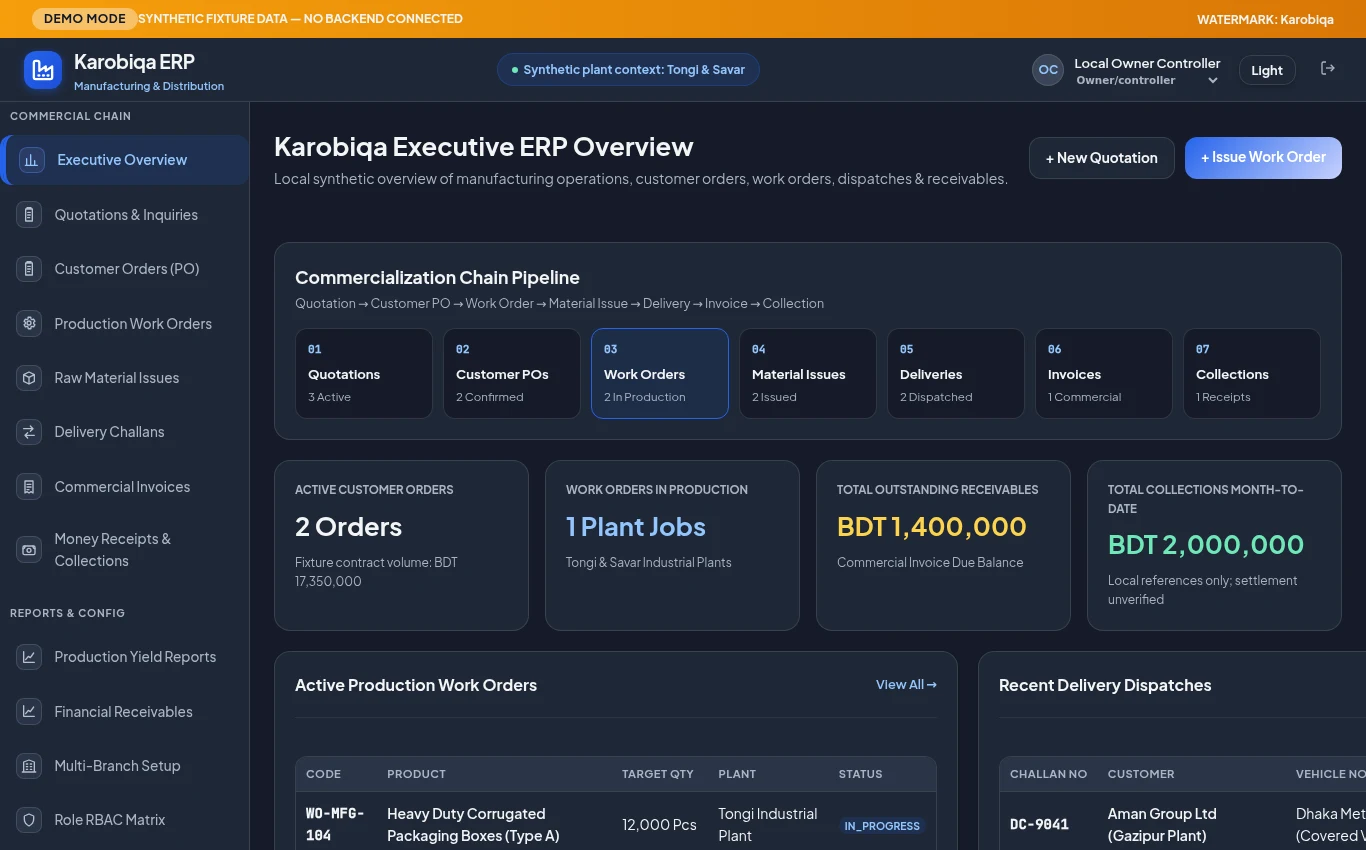Click the BDT 2,000,000 collections value
The image size is (1366, 850).
pyautogui.click(x=1206, y=545)
